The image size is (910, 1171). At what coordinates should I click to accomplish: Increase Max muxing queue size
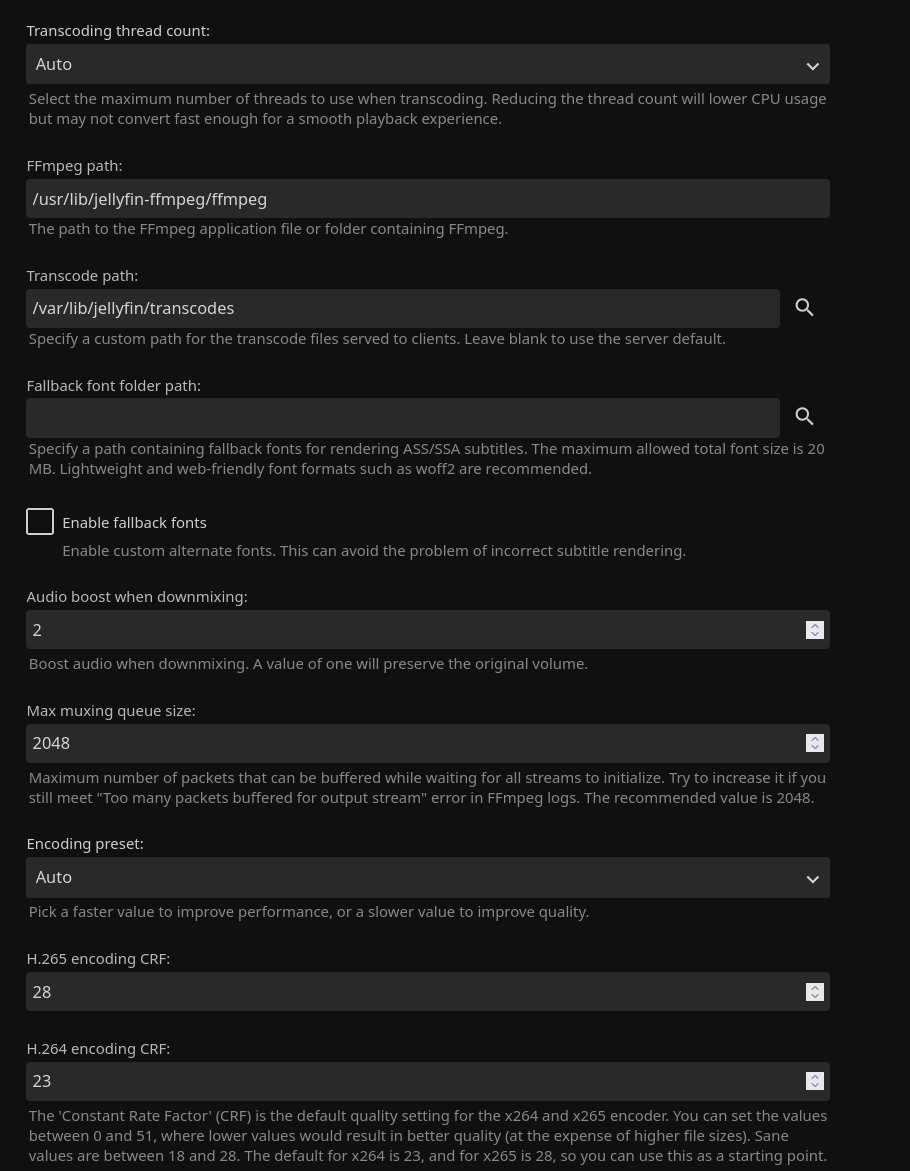(x=815, y=739)
